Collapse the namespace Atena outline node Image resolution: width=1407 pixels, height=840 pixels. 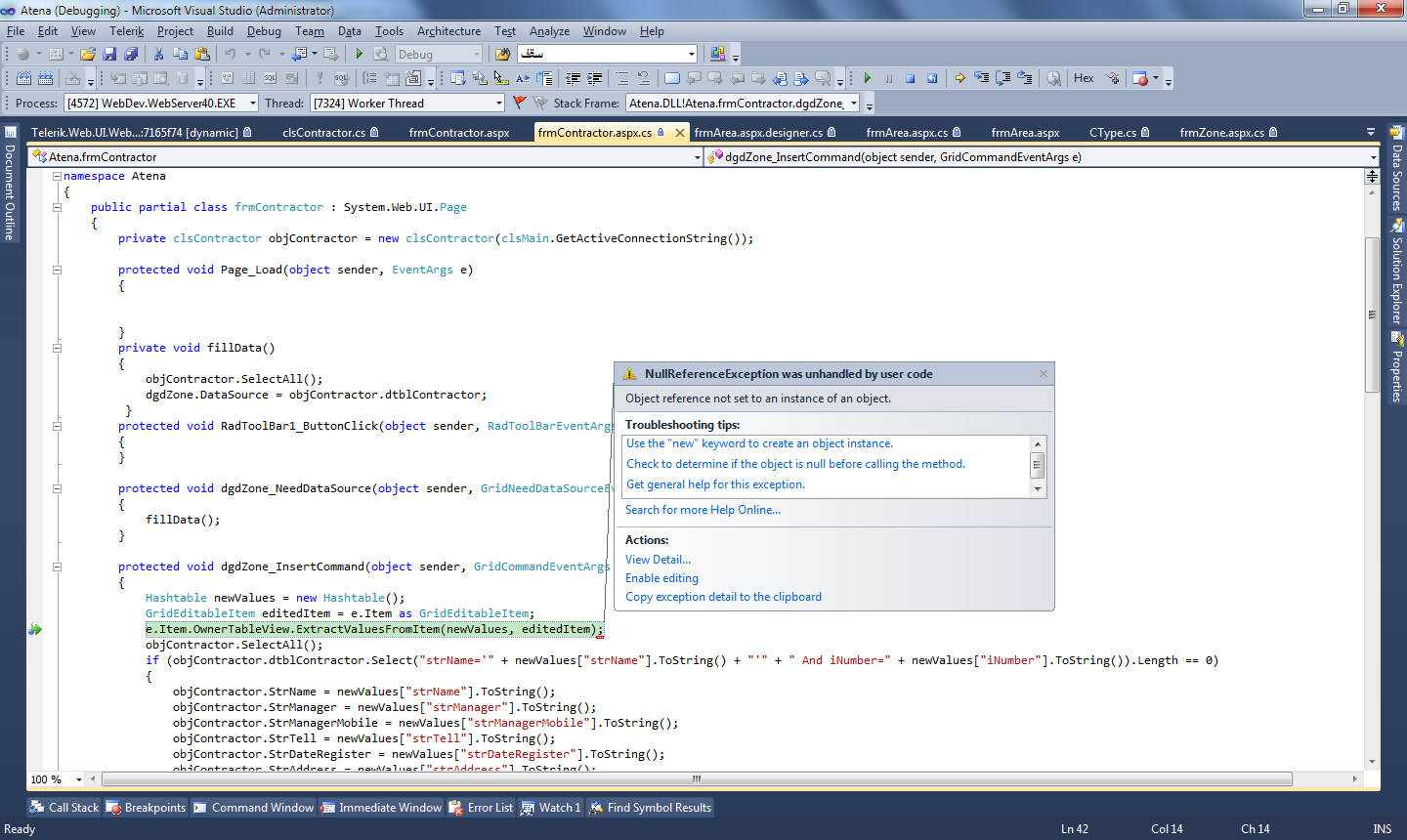tap(57, 177)
